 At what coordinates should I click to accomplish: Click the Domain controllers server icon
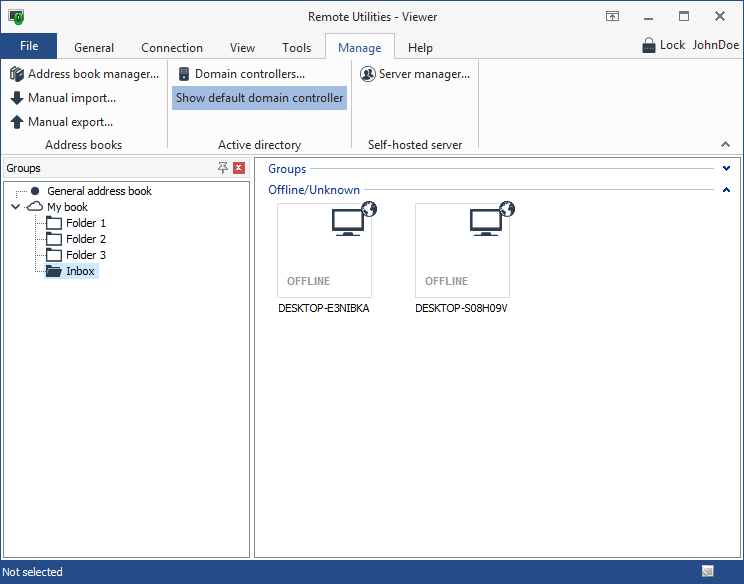pos(184,74)
